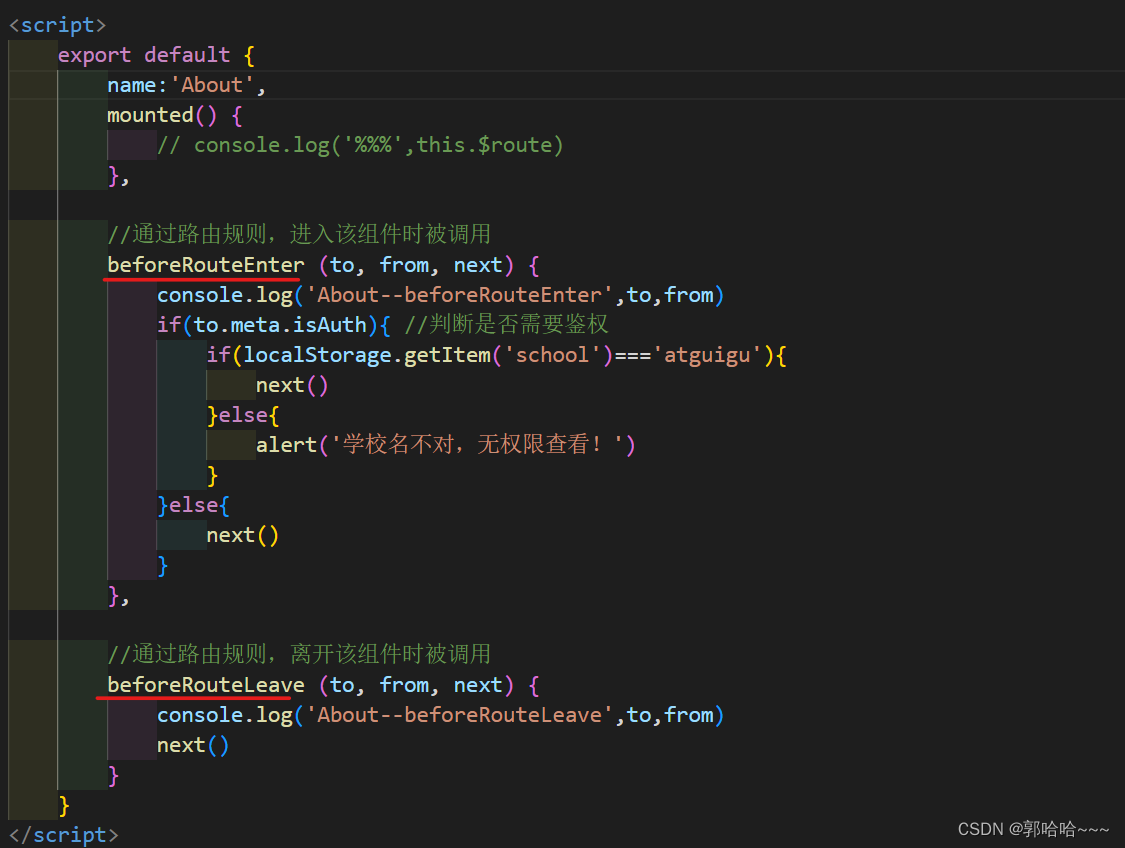The image size is (1125, 848).
Task: Click the opening <script> tag
Action: tap(57, 25)
